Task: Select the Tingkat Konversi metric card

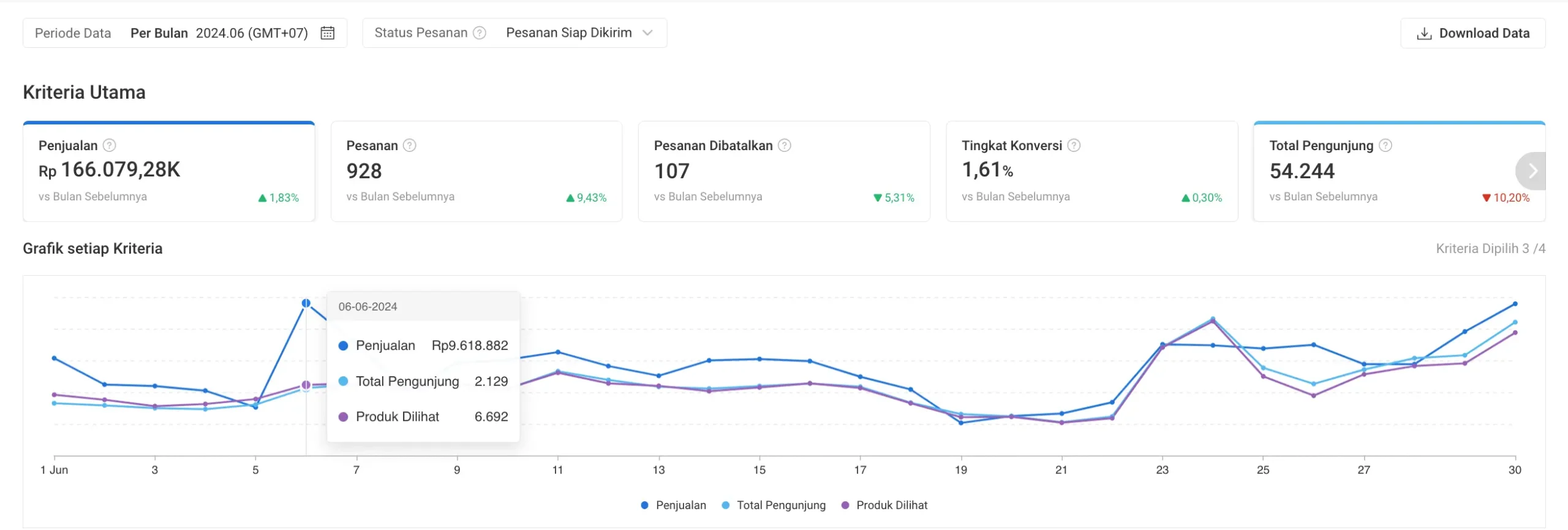Action: pos(1091,172)
